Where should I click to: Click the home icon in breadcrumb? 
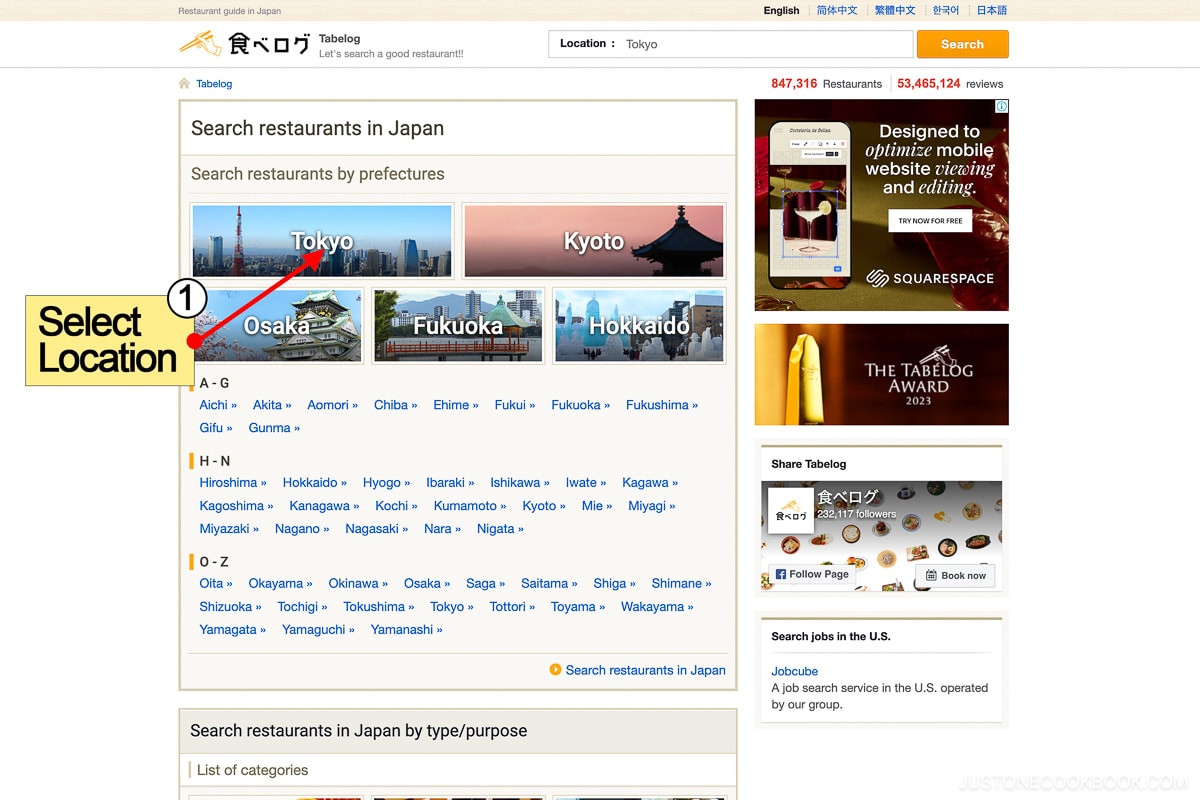[x=184, y=84]
